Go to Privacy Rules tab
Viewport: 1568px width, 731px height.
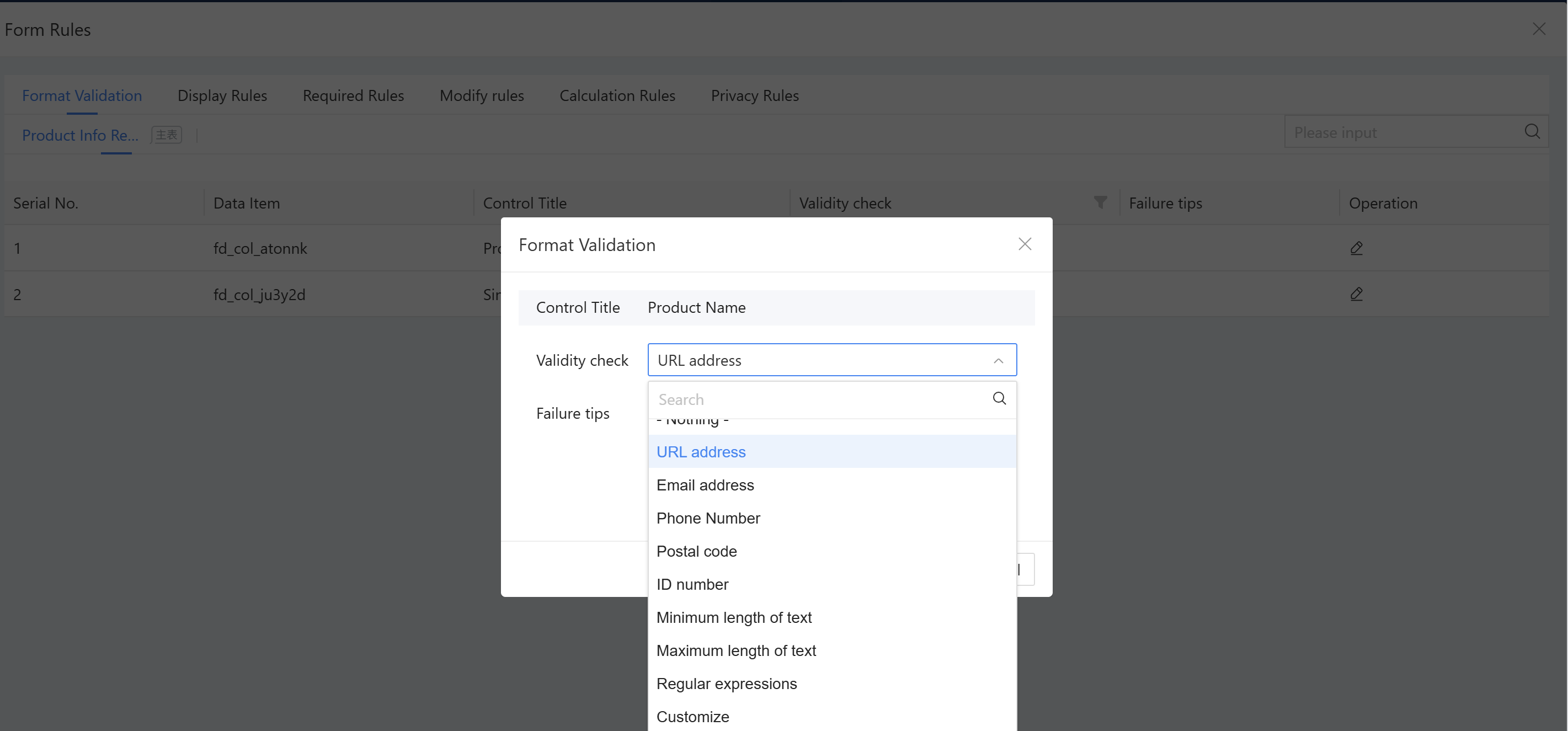755,95
